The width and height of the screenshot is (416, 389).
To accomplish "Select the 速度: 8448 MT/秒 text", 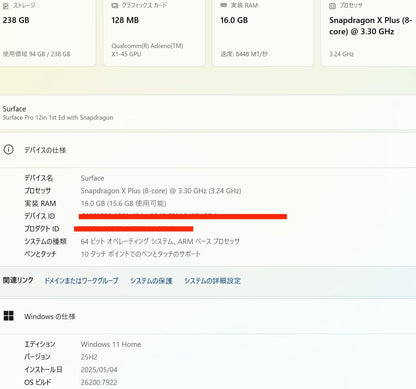I will click(x=244, y=54).
